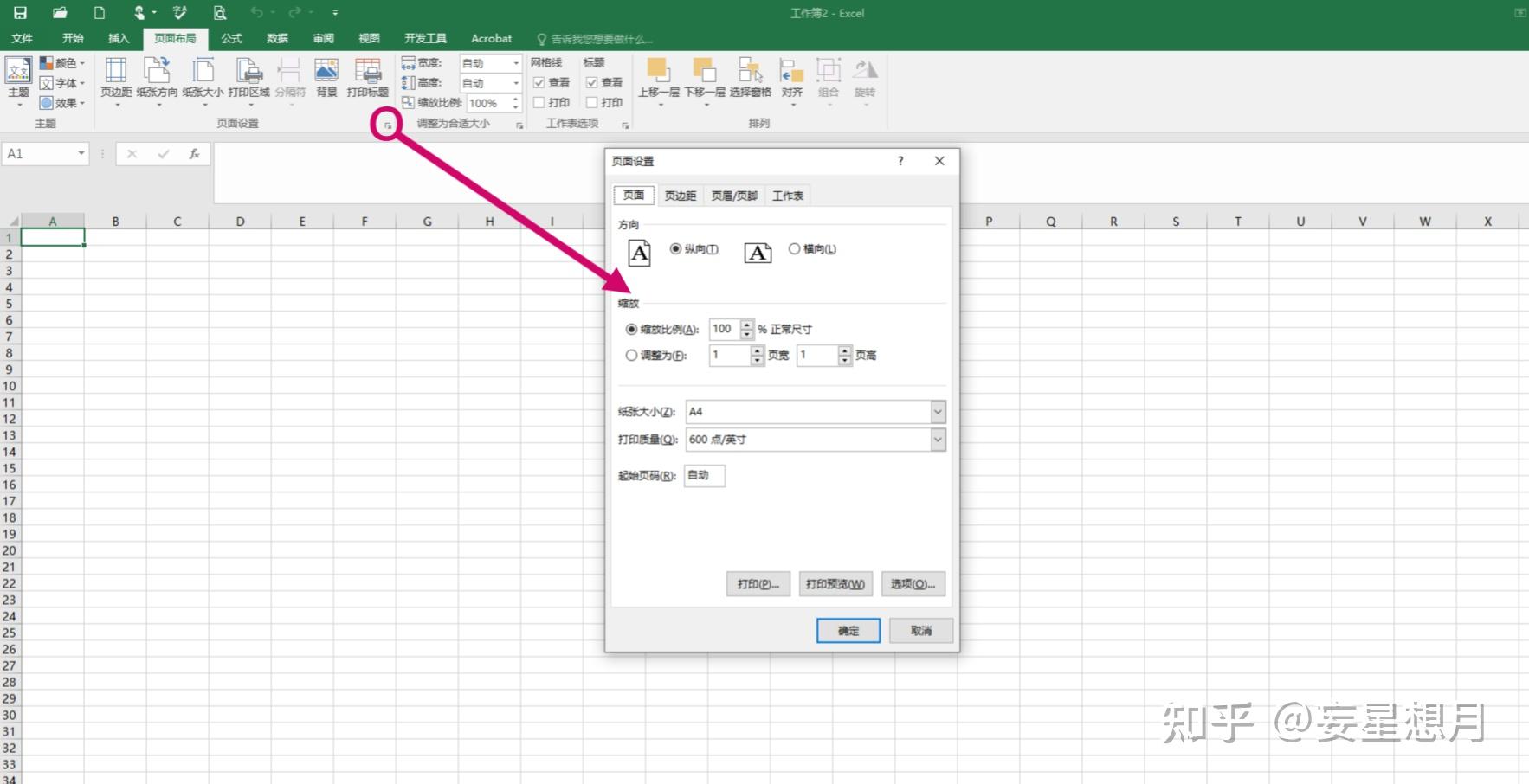
Task: Click the 缩放比例 percent stepper in dialog
Action: pyautogui.click(x=747, y=329)
